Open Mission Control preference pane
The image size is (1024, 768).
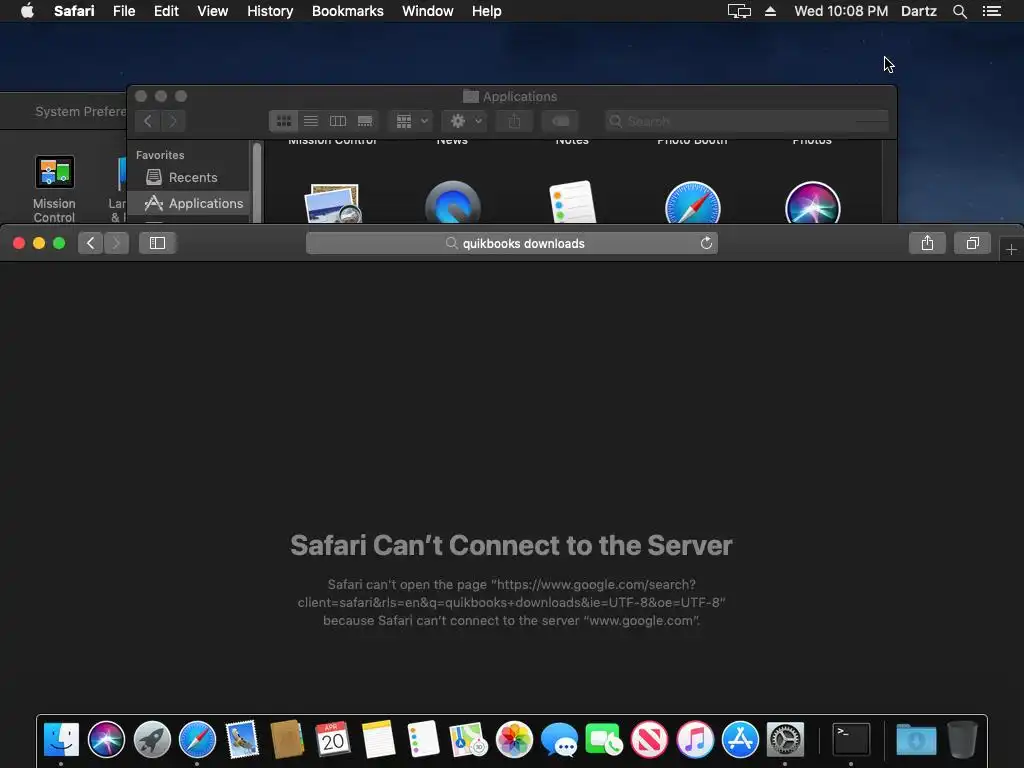(54, 189)
